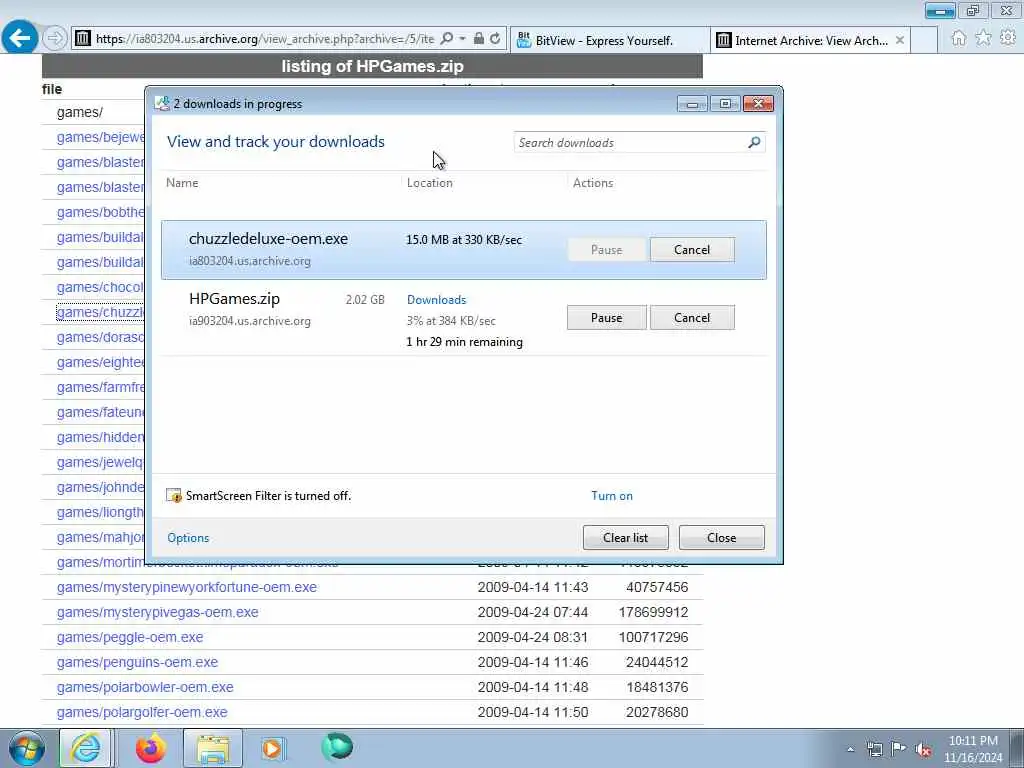Image resolution: width=1024 pixels, height=768 pixels.
Task: Click the 1 hr 29 min remaining text
Action: (x=464, y=342)
